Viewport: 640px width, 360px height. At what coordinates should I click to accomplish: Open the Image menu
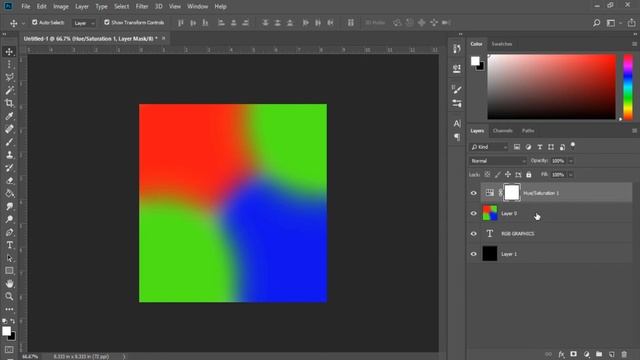tap(61, 7)
